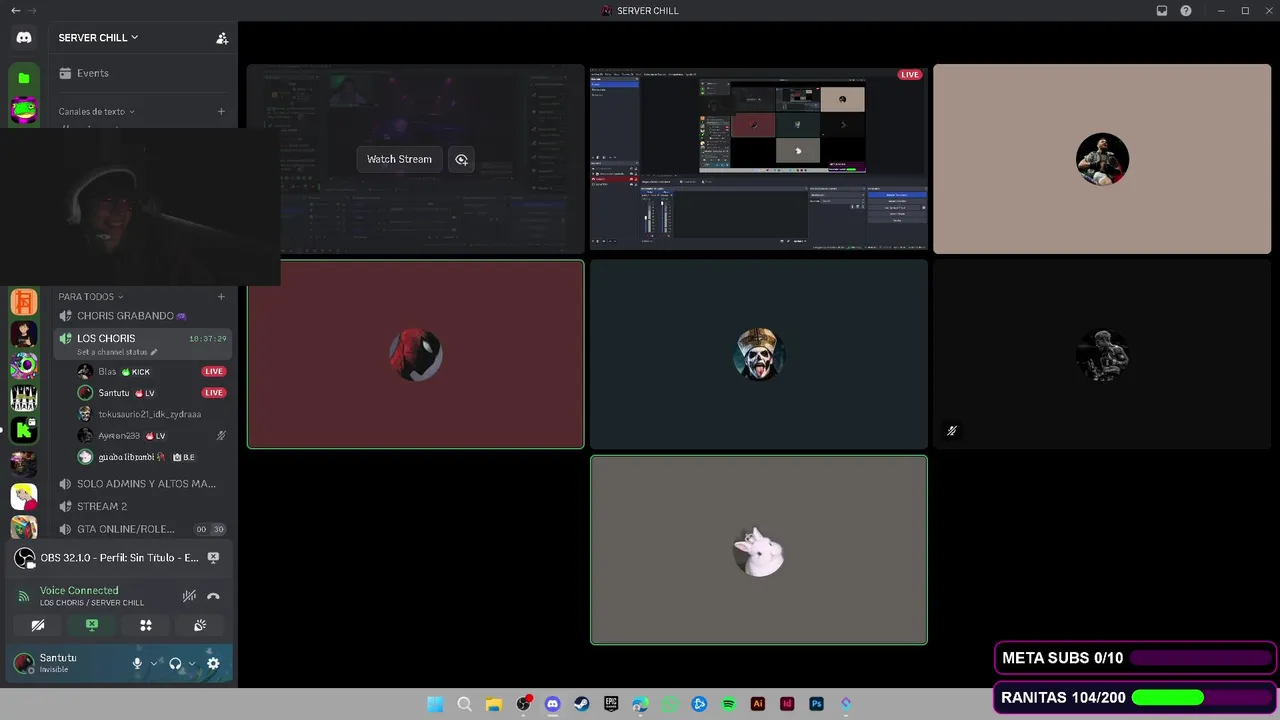This screenshot has width=1280, height=720.
Task: Create channel plus next to Canales de texto
Action: 221,112
